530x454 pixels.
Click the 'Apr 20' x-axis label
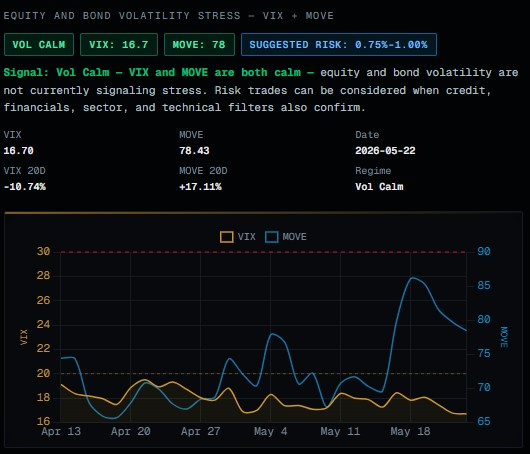[131, 431]
